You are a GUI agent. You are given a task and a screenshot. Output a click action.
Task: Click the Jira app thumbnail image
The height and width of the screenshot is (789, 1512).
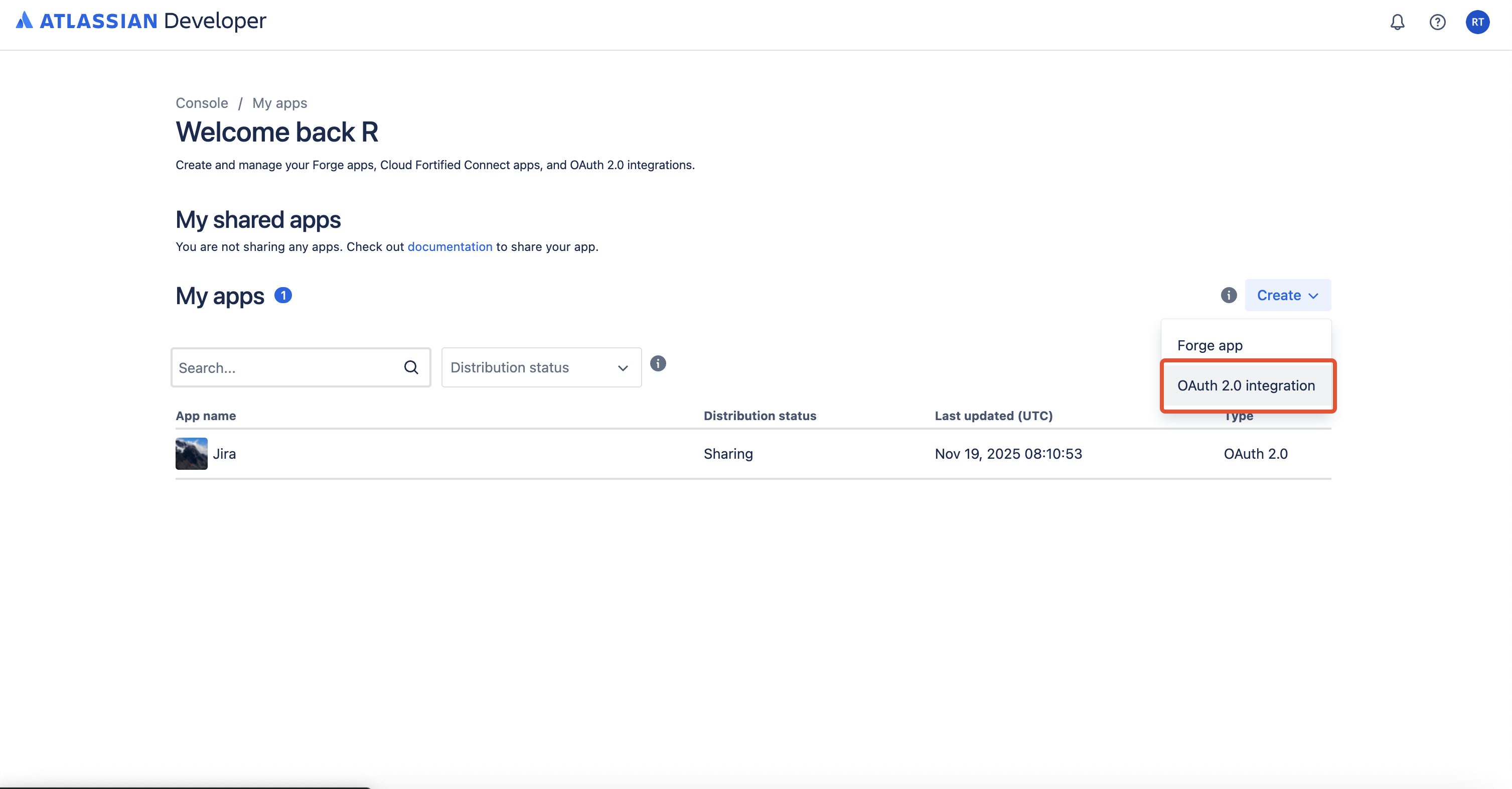(191, 454)
